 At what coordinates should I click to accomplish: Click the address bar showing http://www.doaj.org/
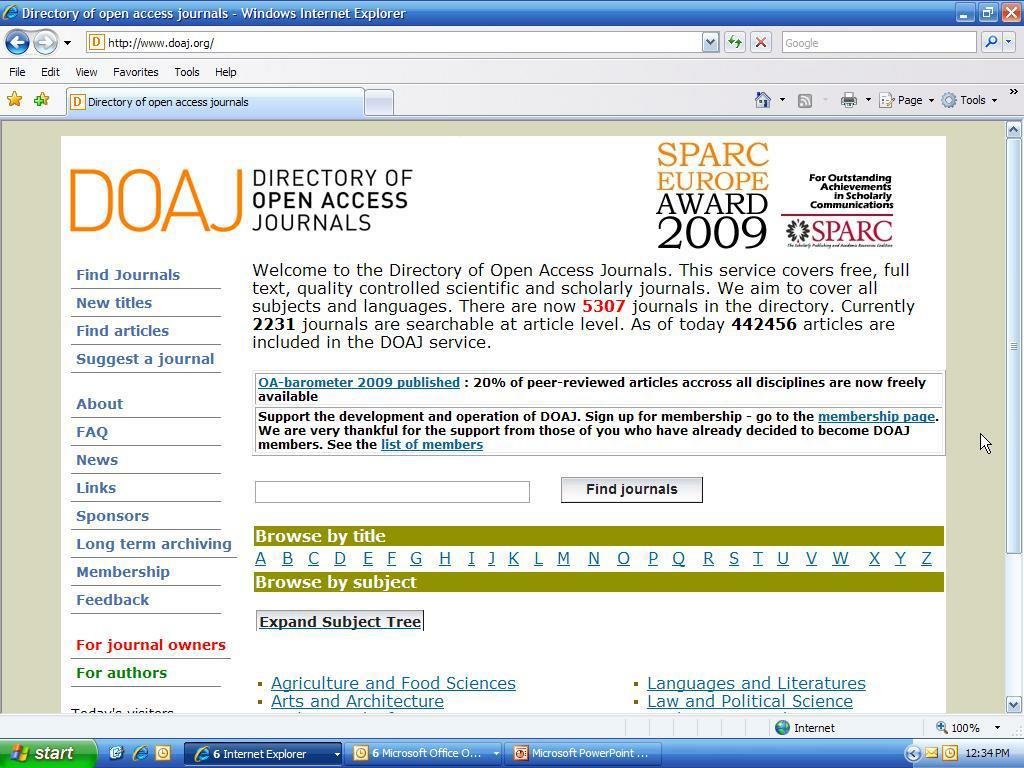[x=395, y=43]
